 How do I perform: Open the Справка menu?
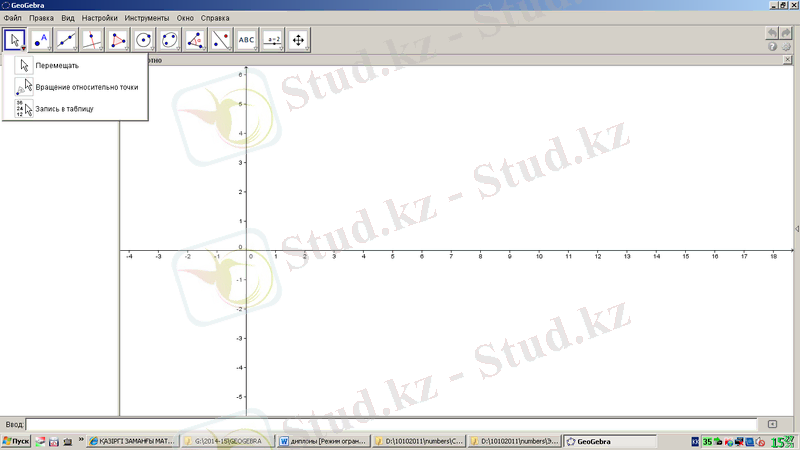point(215,18)
